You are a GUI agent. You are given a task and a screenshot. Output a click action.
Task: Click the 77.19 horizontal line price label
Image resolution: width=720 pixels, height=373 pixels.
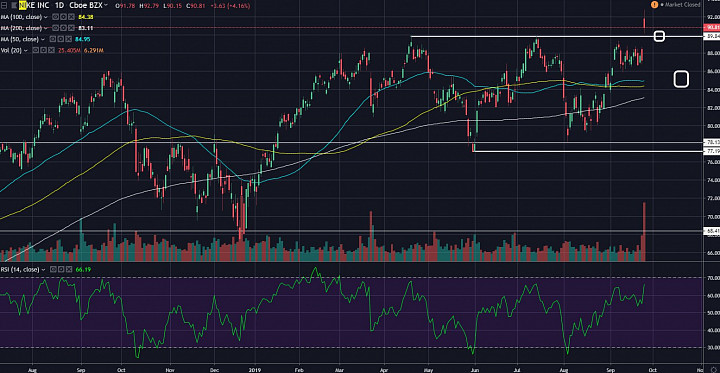pos(712,151)
